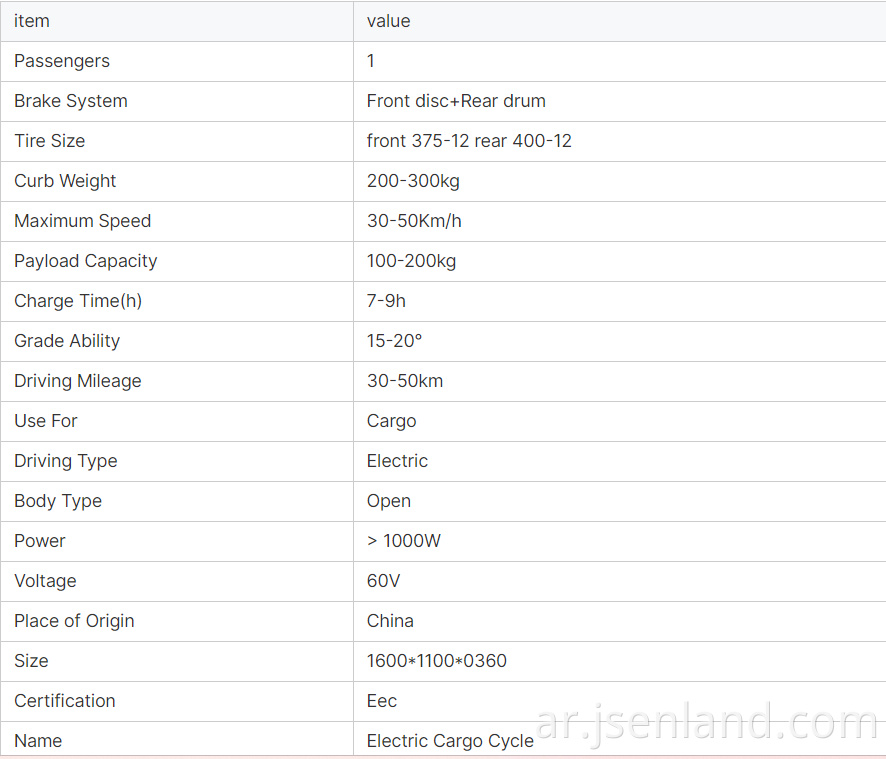The height and width of the screenshot is (759, 886).
Task: Click the 'Brake System' label
Action: (x=71, y=101)
